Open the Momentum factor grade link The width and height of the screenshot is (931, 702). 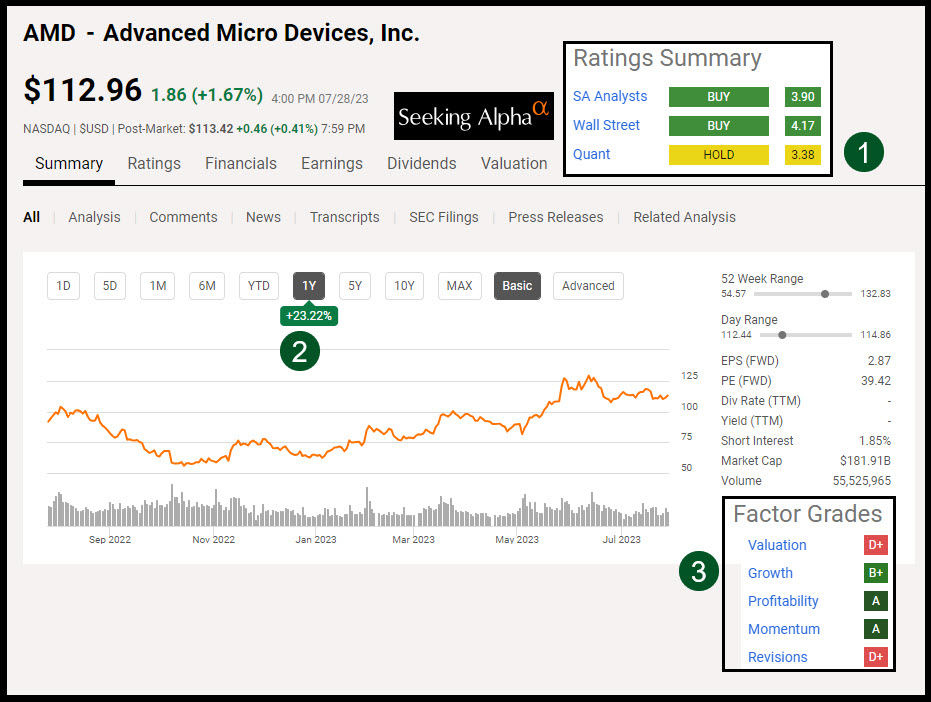[783, 629]
